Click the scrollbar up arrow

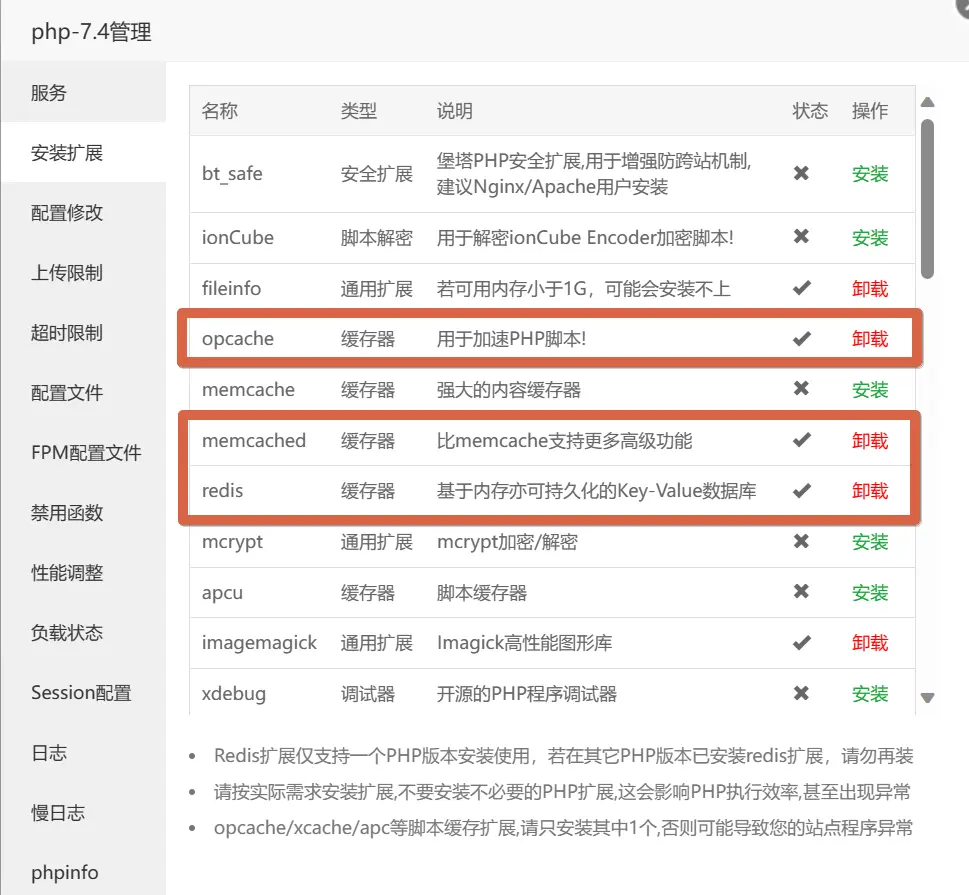927,103
